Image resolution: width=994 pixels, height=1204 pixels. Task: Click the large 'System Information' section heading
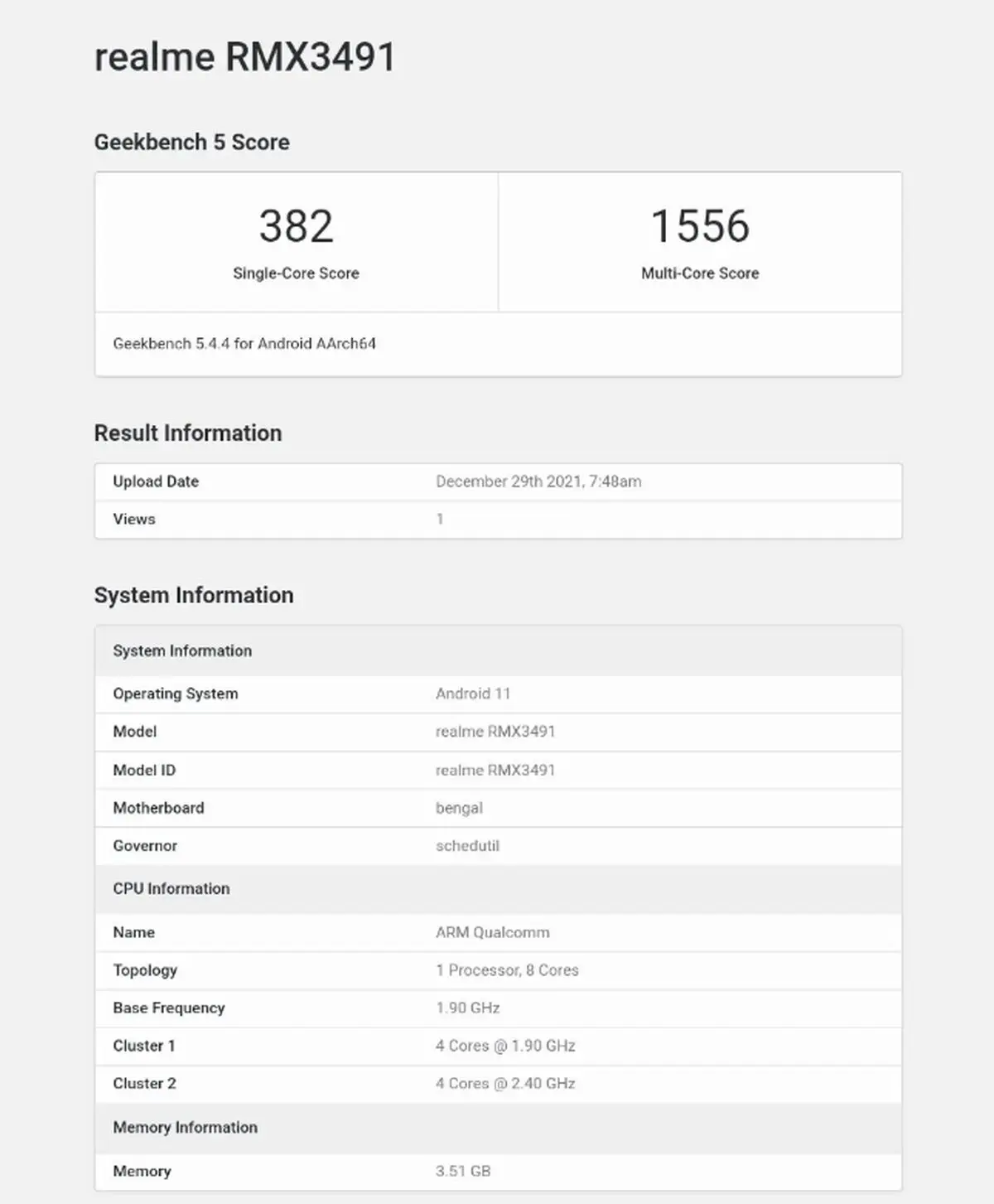point(194,595)
